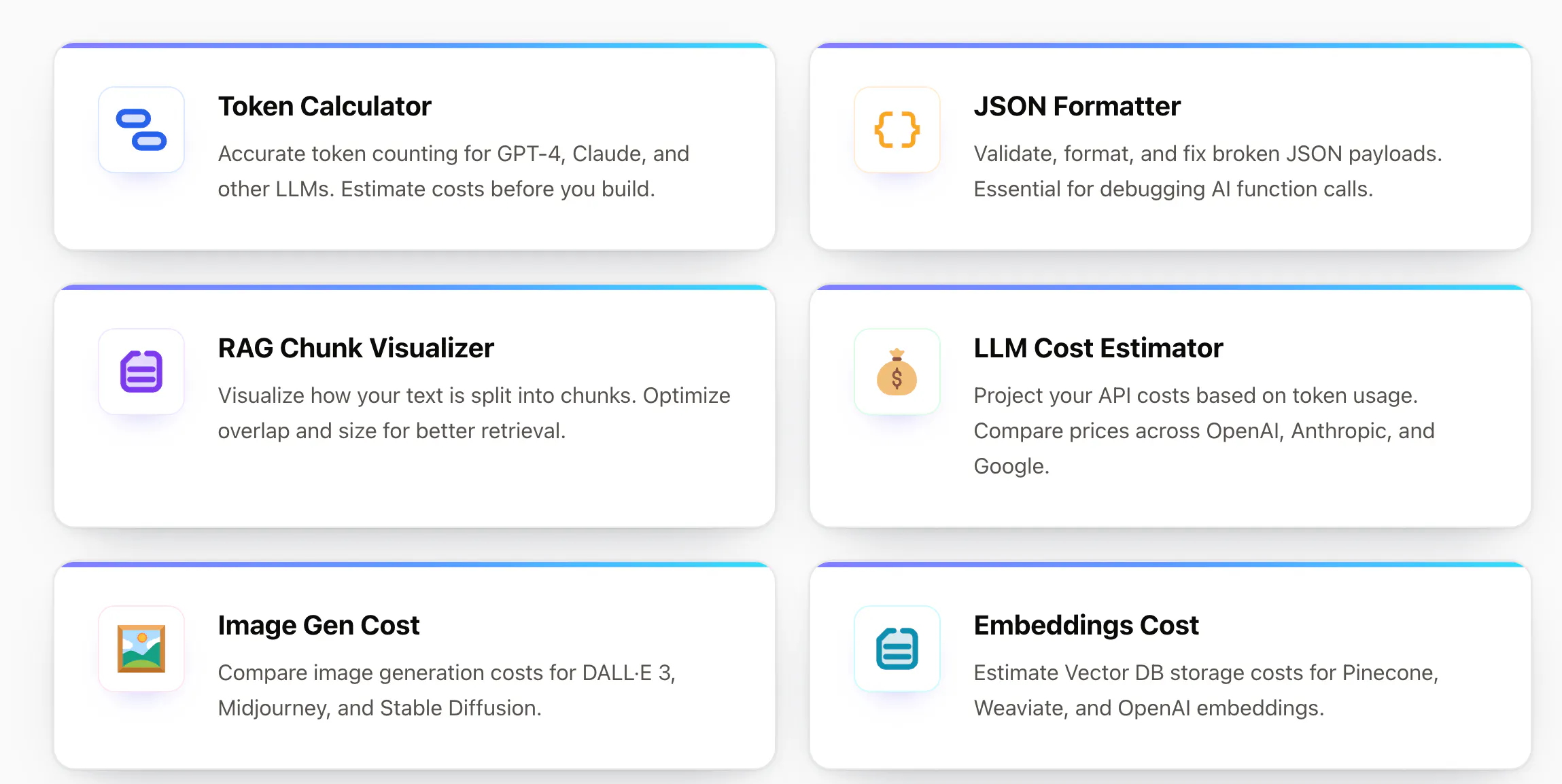The width and height of the screenshot is (1562, 784).
Task: Click the RAG Chunk Visualizer purple icon
Action: [141, 371]
